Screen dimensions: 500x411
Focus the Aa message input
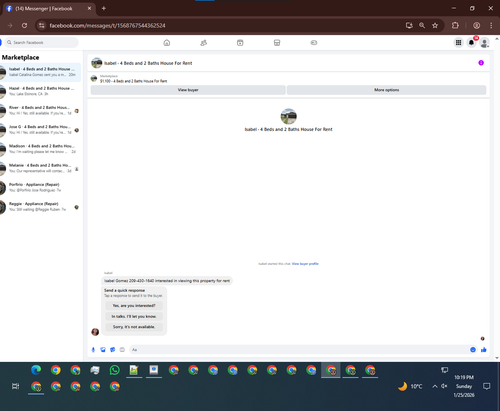299,350
